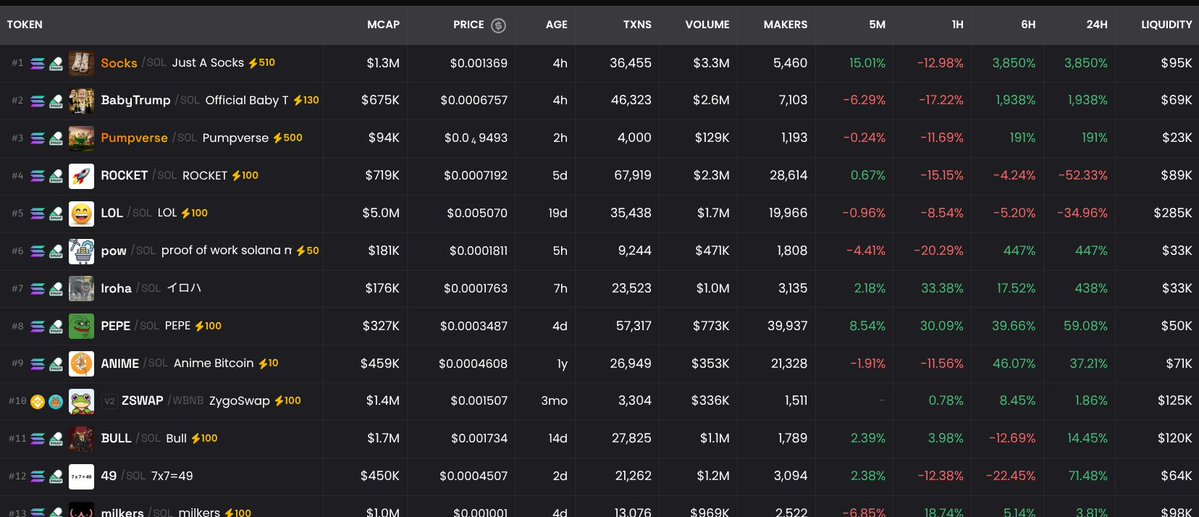Screen dimensions: 1199x517
Task: Sort by the VOLUME column header
Action: pos(707,25)
